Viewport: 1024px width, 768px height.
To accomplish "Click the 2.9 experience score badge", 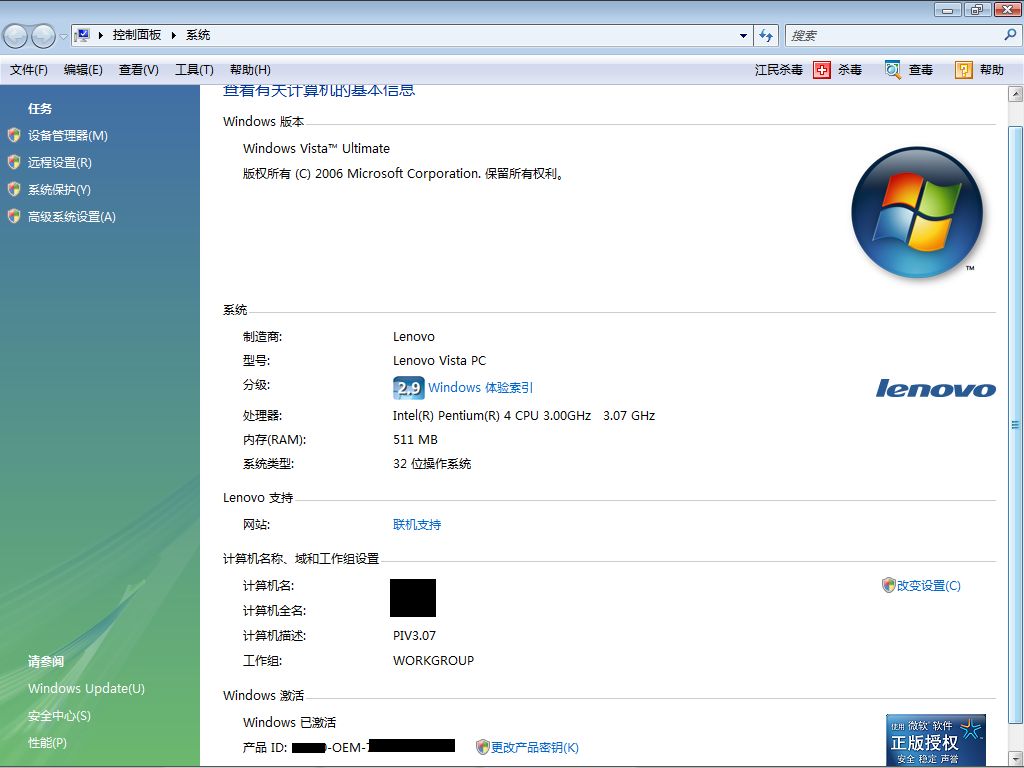I will pyautogui.click(x=409, y=388).
